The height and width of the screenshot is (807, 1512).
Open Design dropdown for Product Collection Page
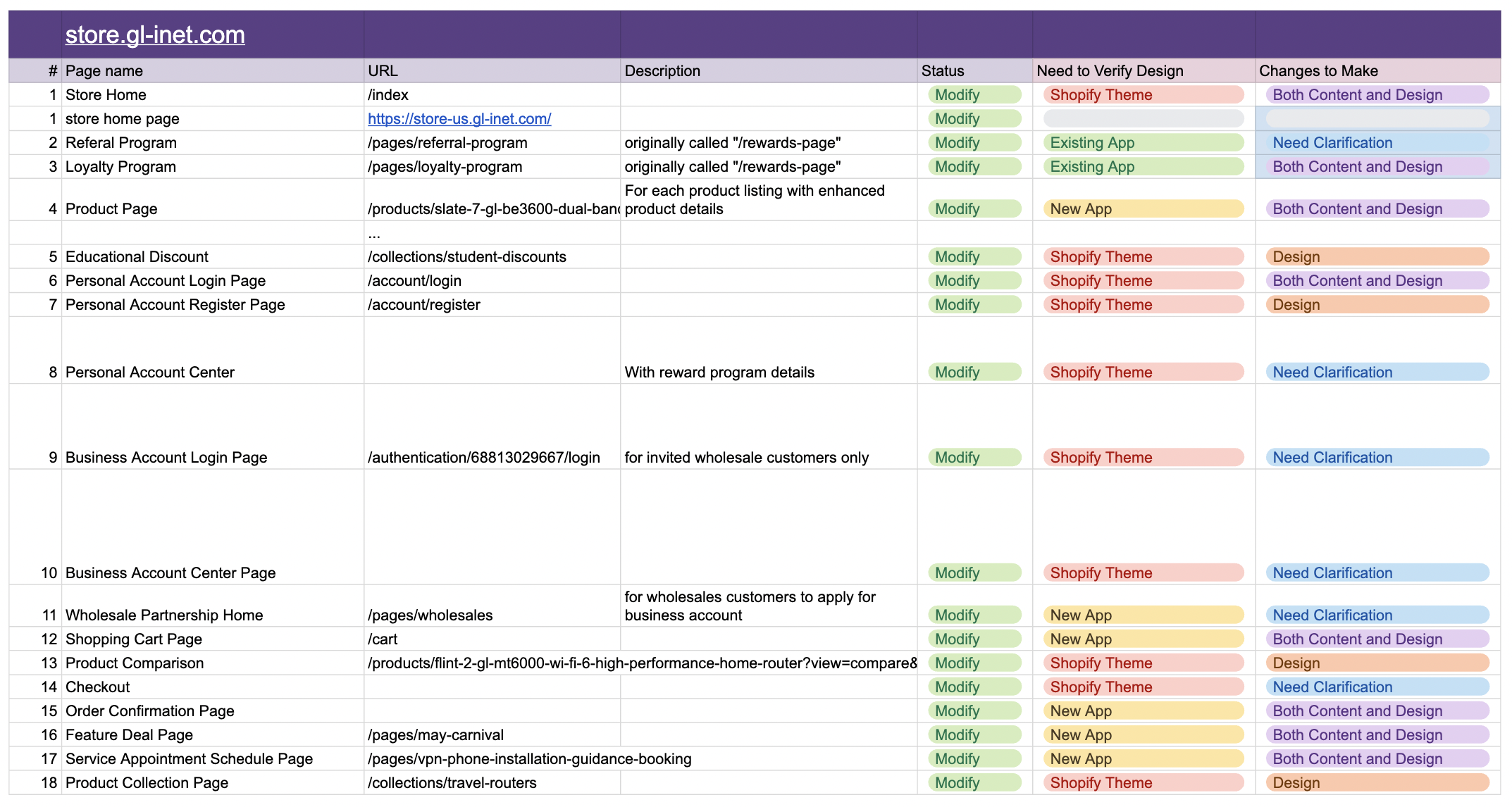1377,783
